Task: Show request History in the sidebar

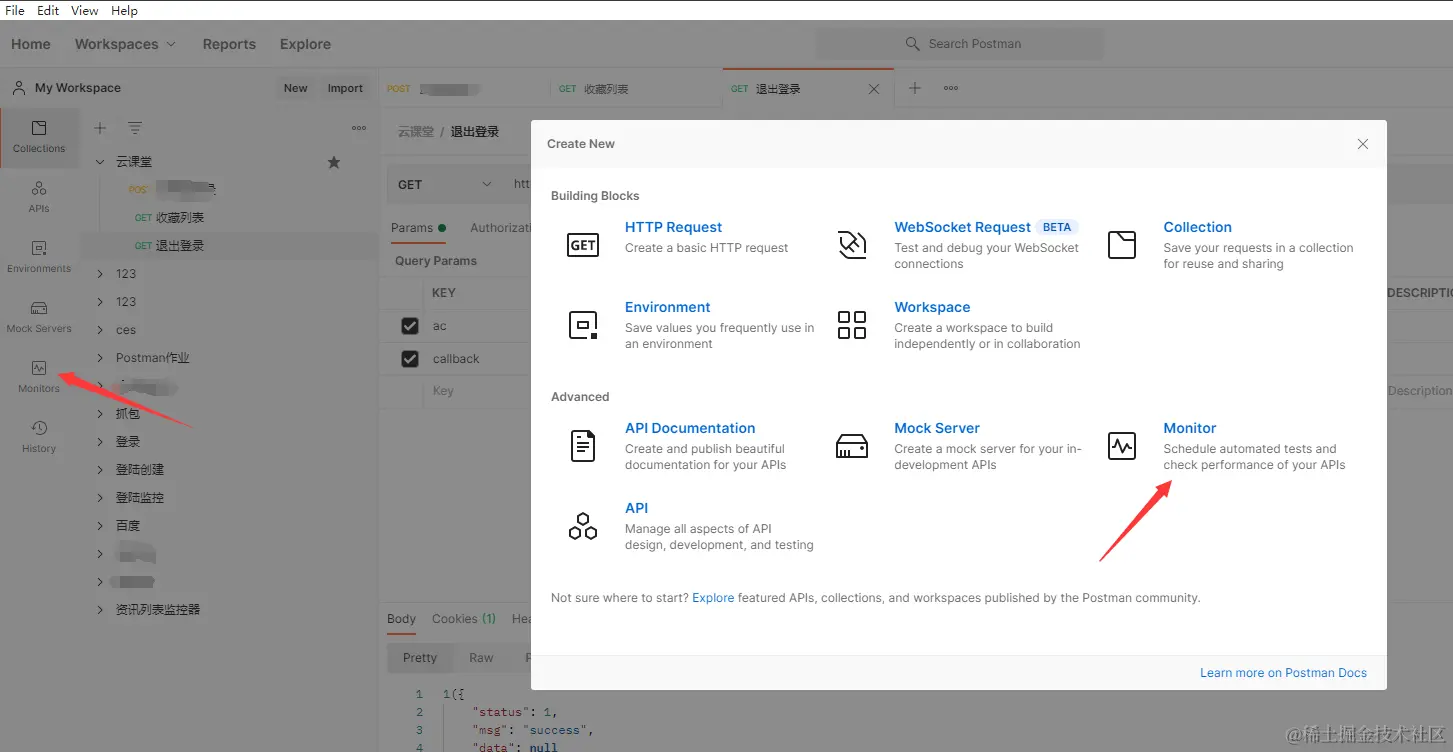Action: 39,437
